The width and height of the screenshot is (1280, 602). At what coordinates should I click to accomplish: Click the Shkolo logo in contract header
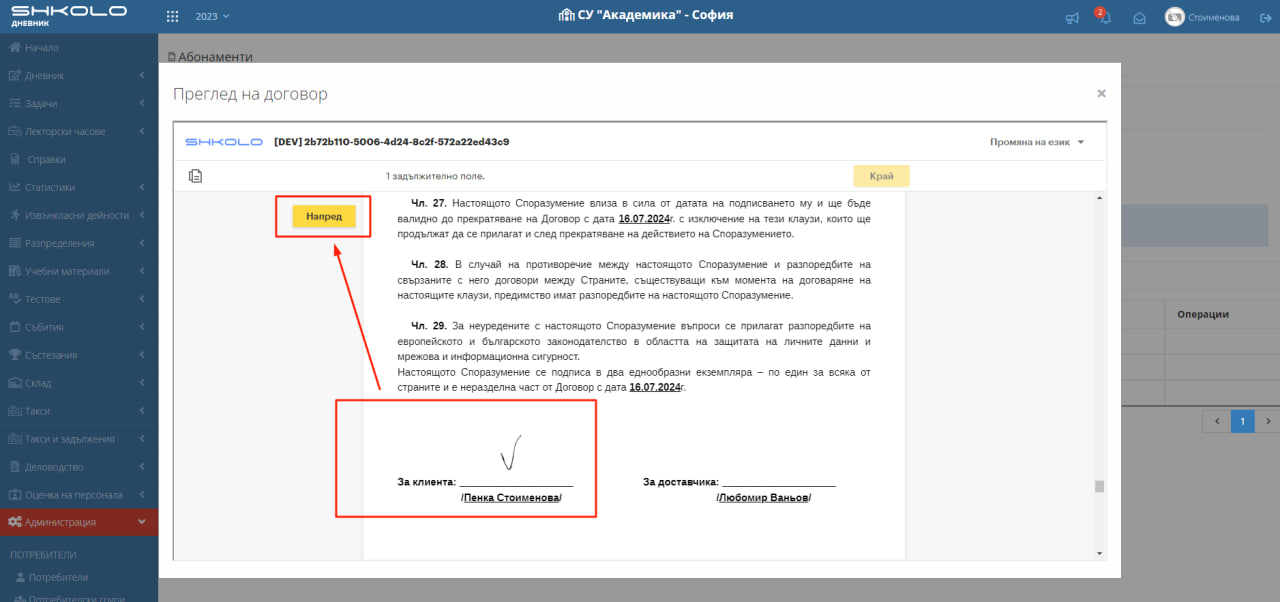224,142
